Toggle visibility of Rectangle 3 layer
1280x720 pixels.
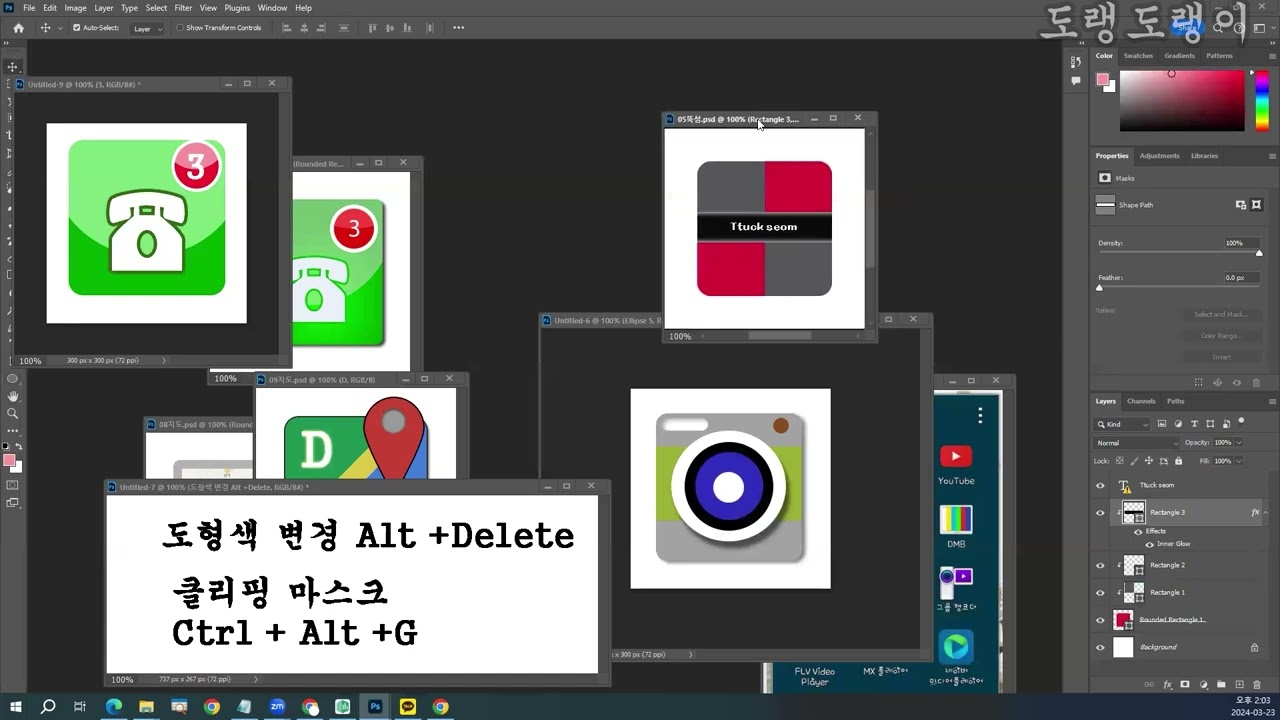[1101, 513]
